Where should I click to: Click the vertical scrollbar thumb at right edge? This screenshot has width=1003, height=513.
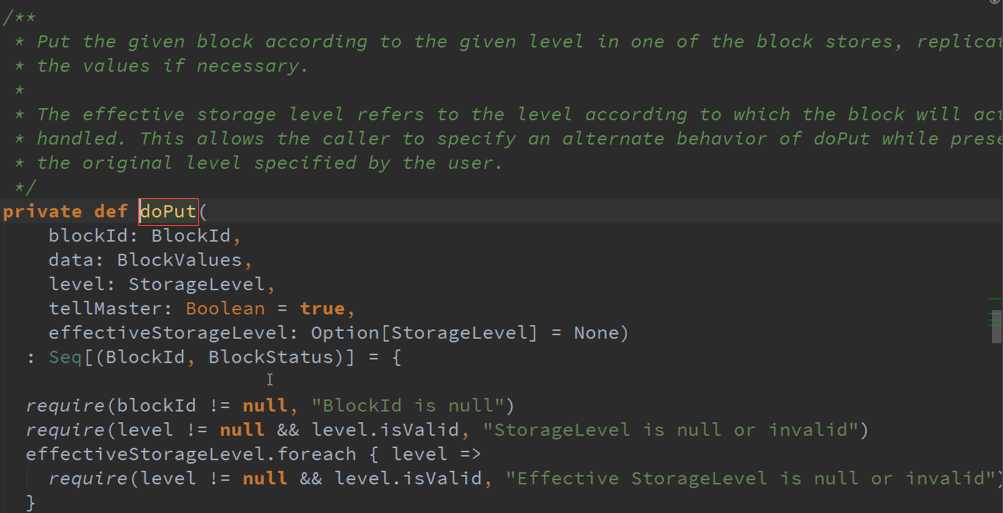(997, 327)
